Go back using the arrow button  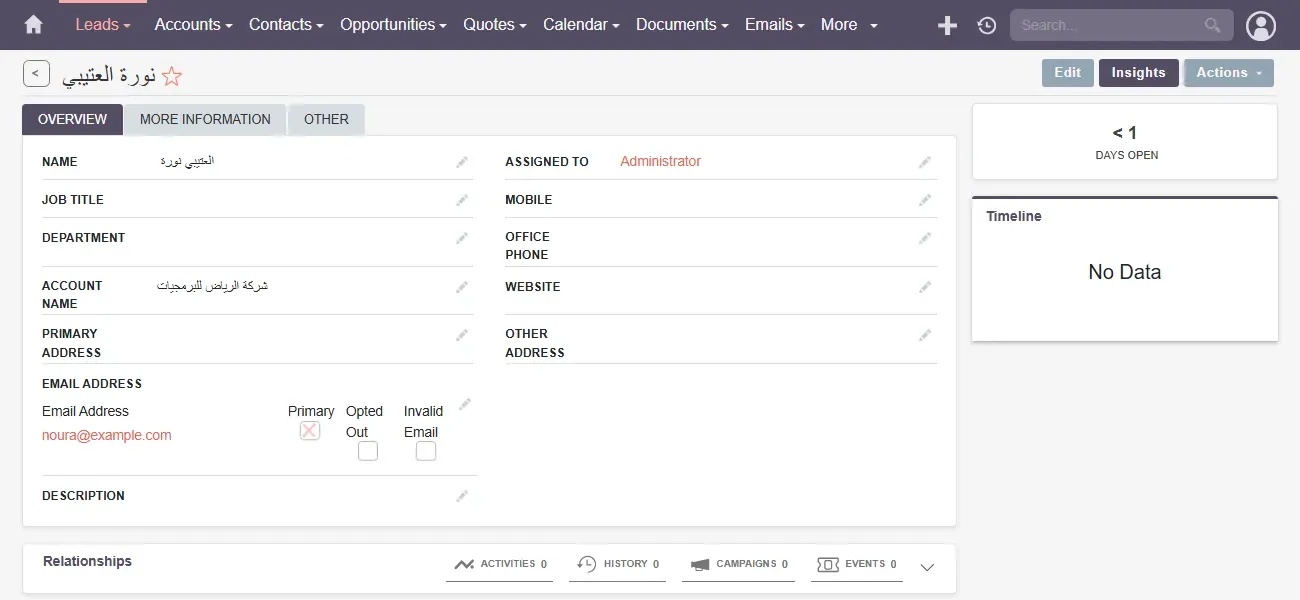(x=36, y=74)
